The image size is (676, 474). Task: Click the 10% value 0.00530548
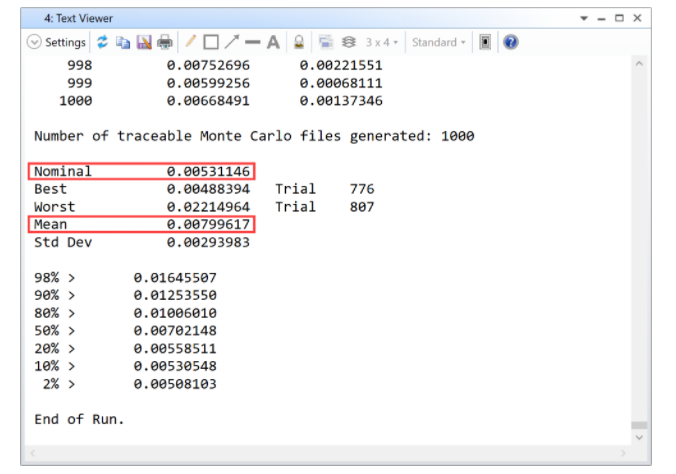tap(175, 366)
